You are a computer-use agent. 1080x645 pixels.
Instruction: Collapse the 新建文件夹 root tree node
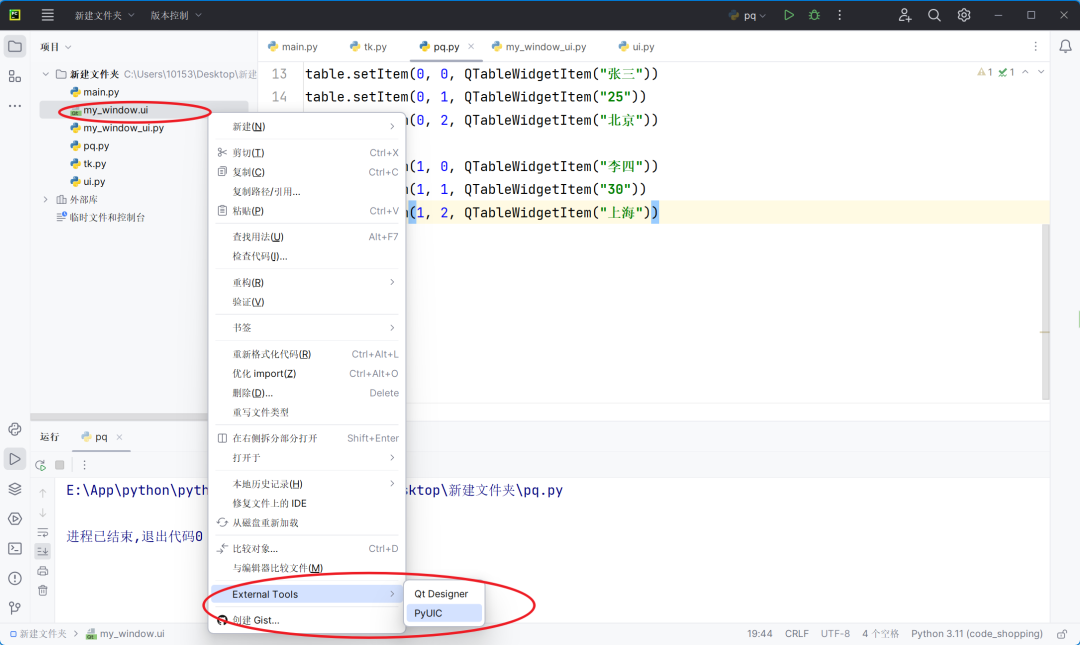click(x=45, y=74)
